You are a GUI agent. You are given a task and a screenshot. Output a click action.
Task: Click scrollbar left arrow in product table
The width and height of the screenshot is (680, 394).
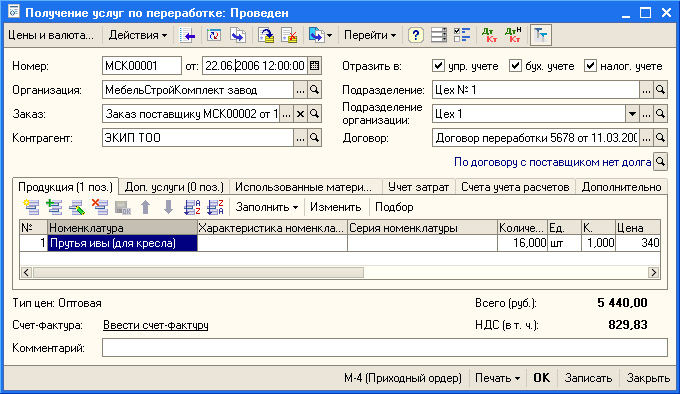(26, 272)
